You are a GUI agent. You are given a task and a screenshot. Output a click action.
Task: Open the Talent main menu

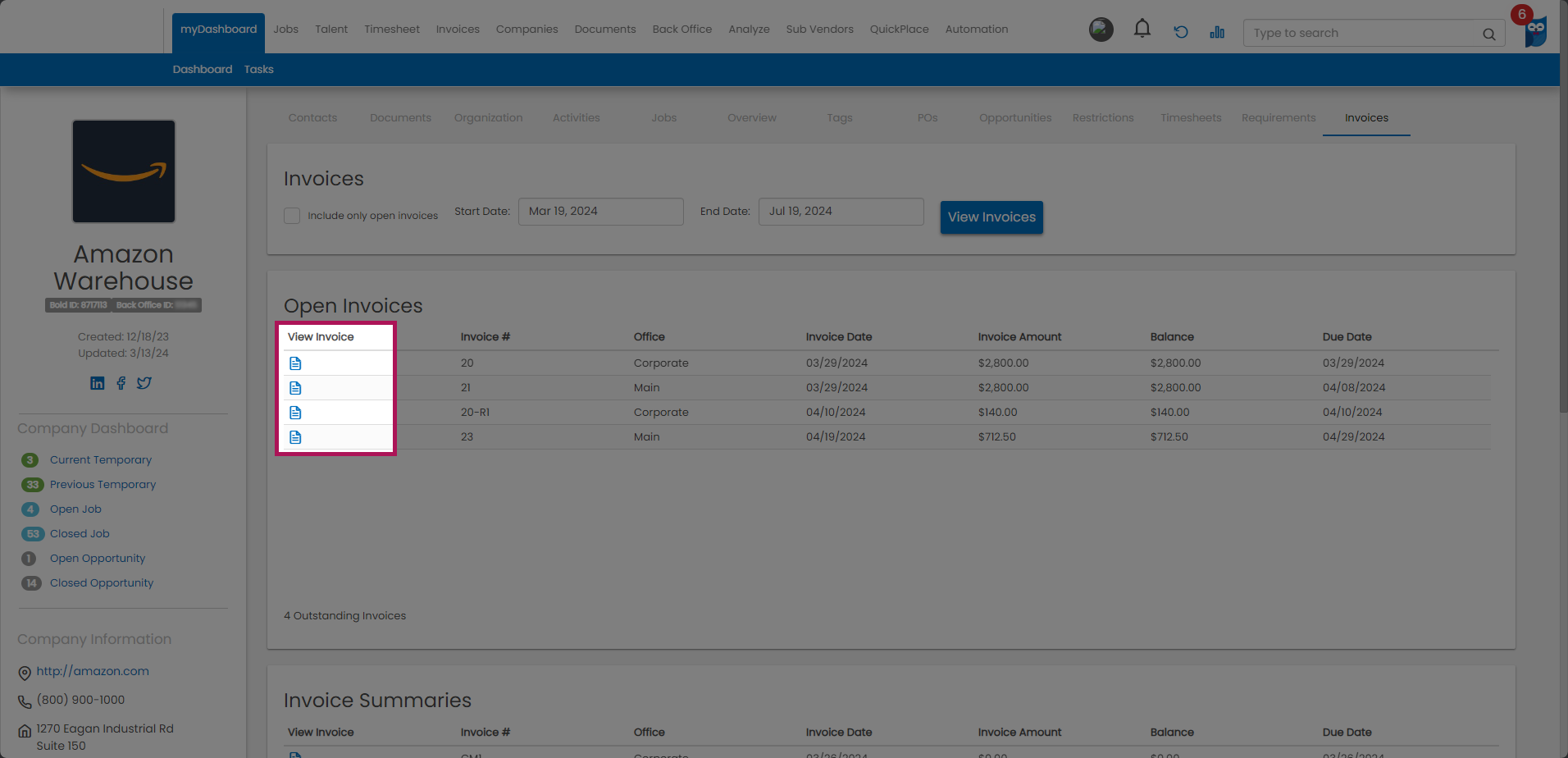tap(331, 30)
